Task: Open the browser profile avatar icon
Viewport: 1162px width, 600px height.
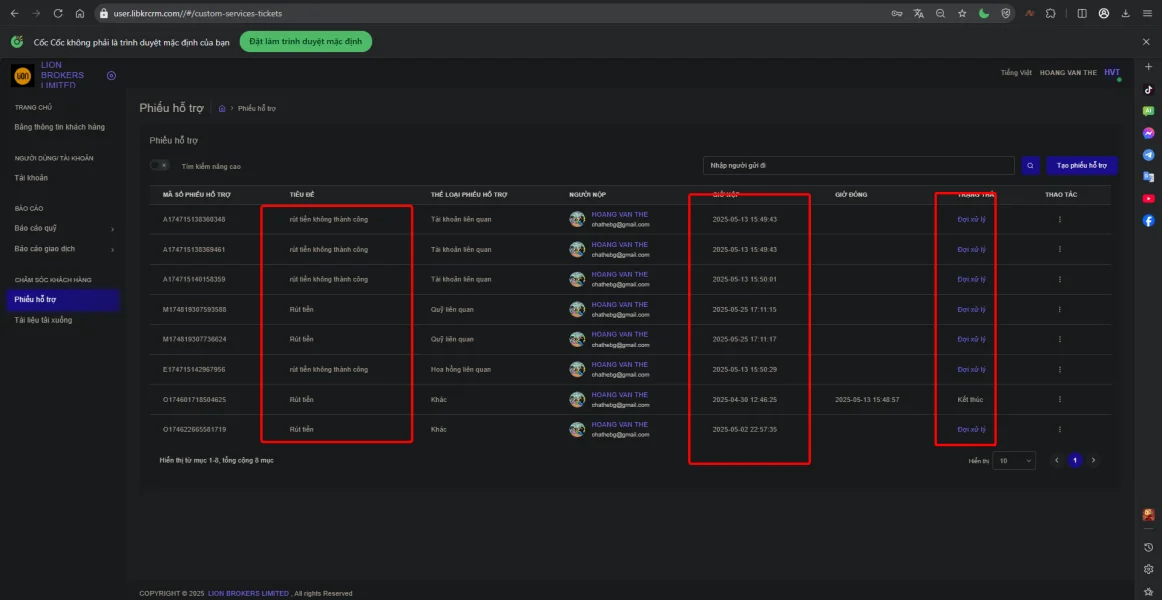Action: pos(1104,13)
